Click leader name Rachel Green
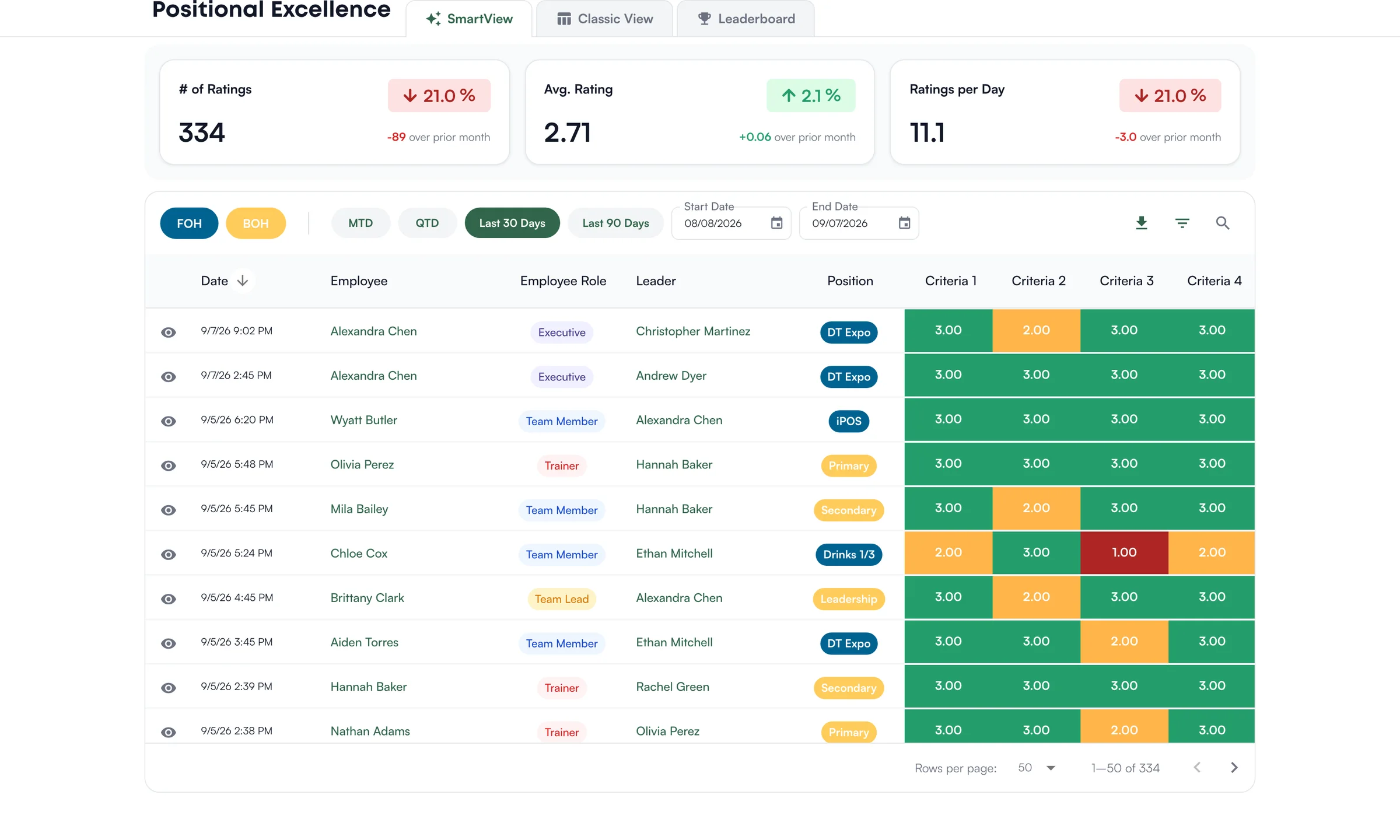Screen dimensions: 1400x840 click(x=673, y=687)
